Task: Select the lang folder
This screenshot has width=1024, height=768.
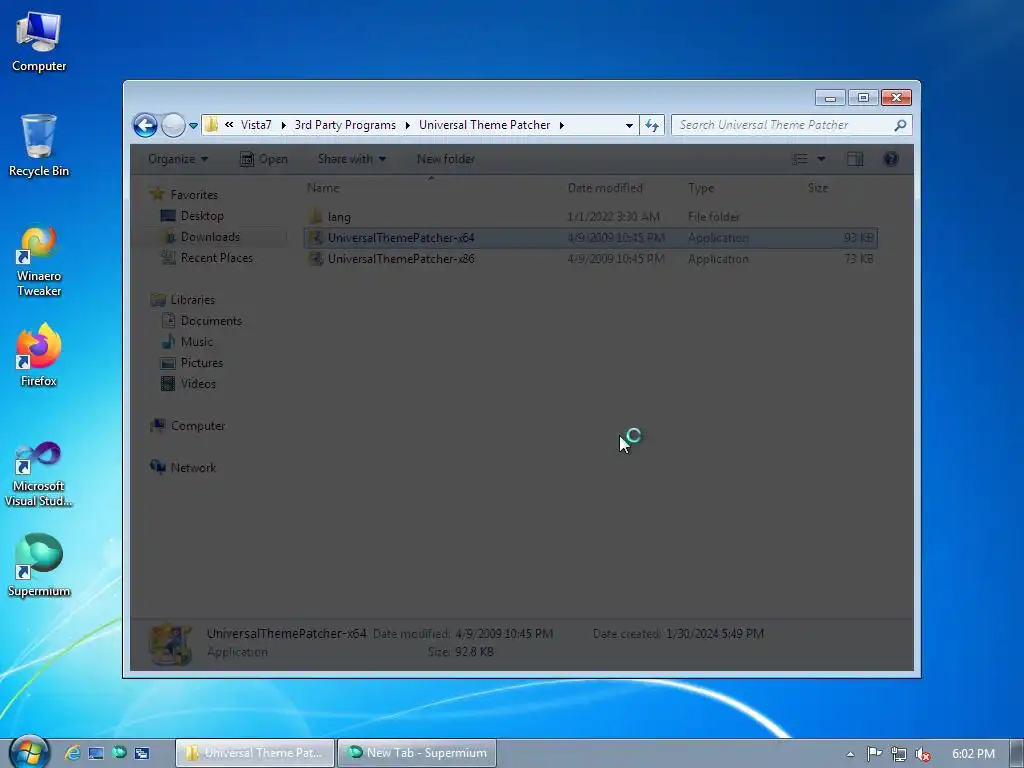Action: point(590,216)
